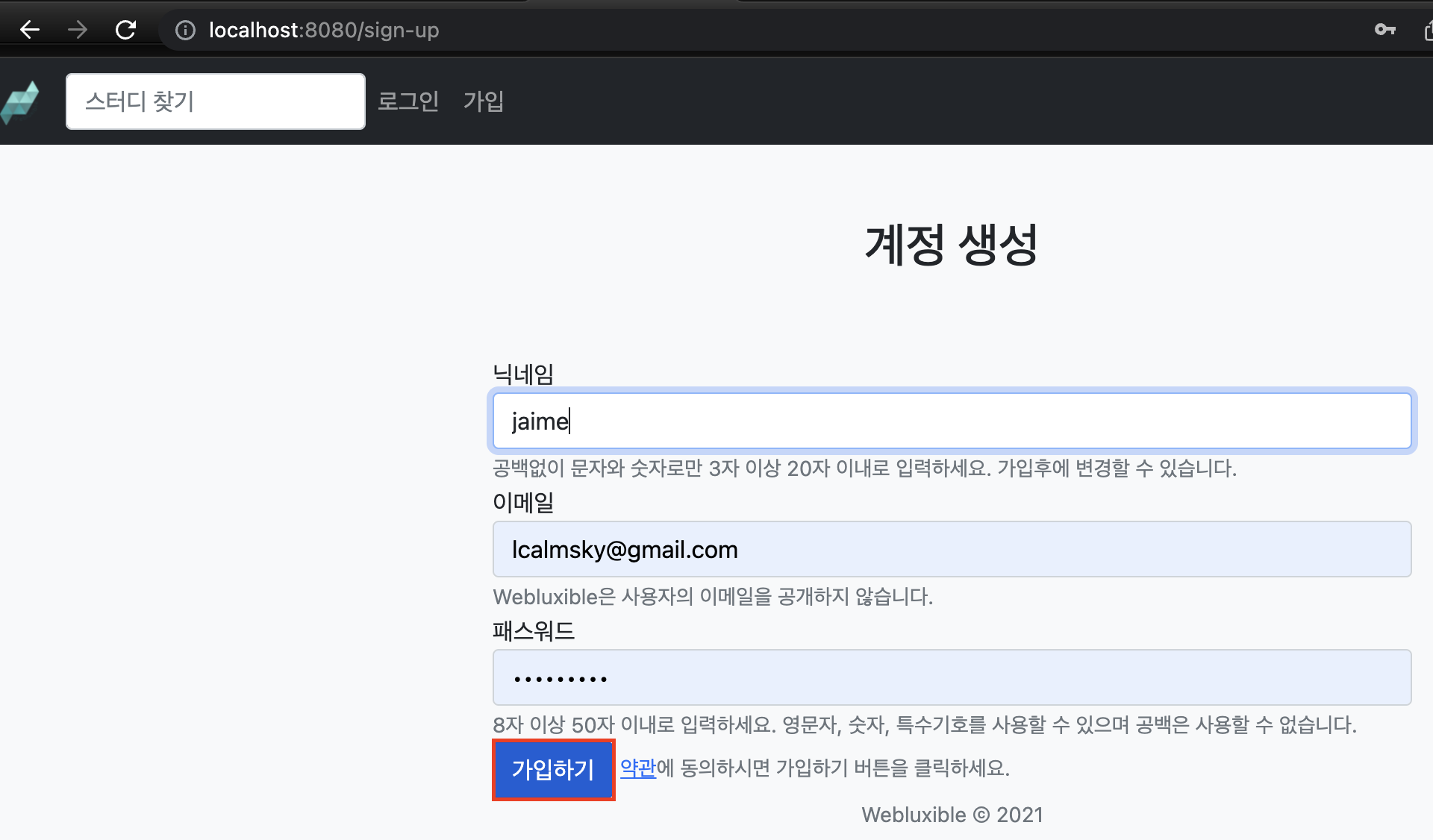Click the browser forward arrow
Screen dimensions: 1433x840
[x=78, y=30]
